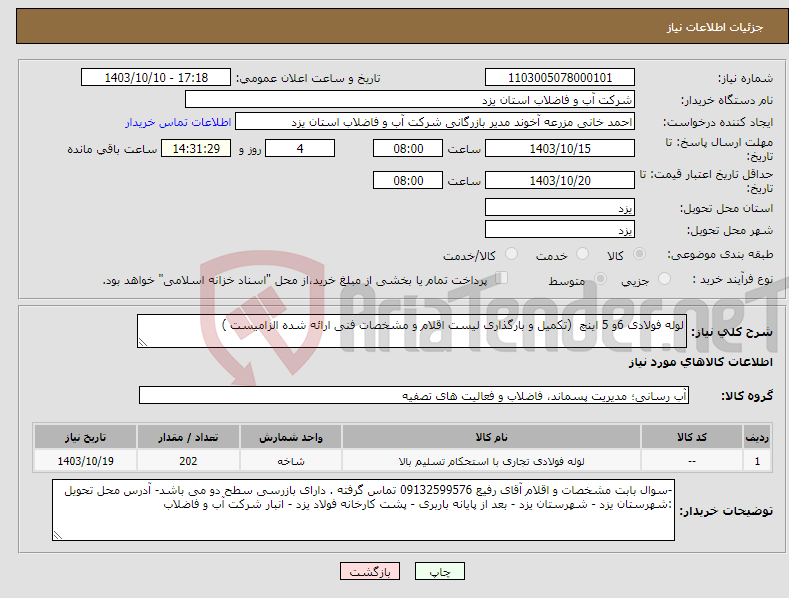The height and width of the screenshot is (598, 789).
Task: Click the بازگشت back button
Action: 370,571
